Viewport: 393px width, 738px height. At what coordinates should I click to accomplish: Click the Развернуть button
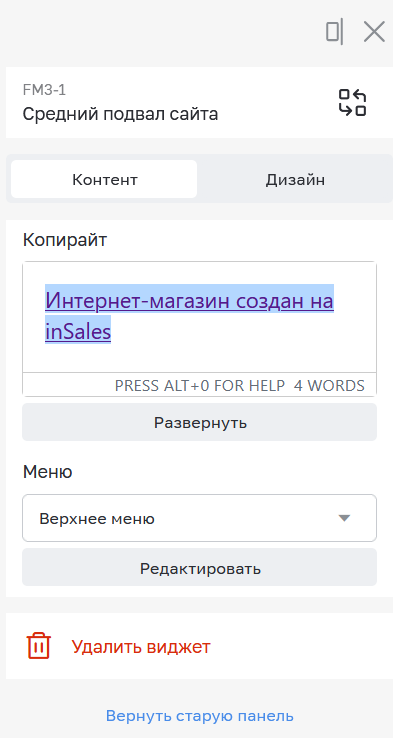200,422
